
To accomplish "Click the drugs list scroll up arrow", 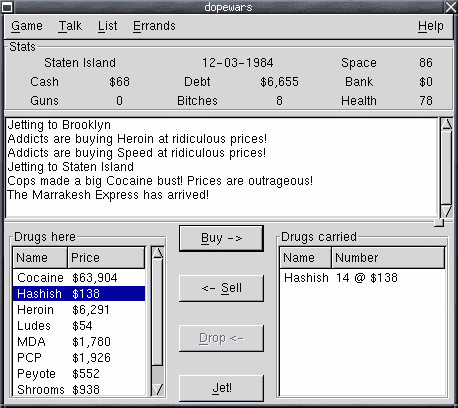I will pyautogui.click(x=158, y=253).
